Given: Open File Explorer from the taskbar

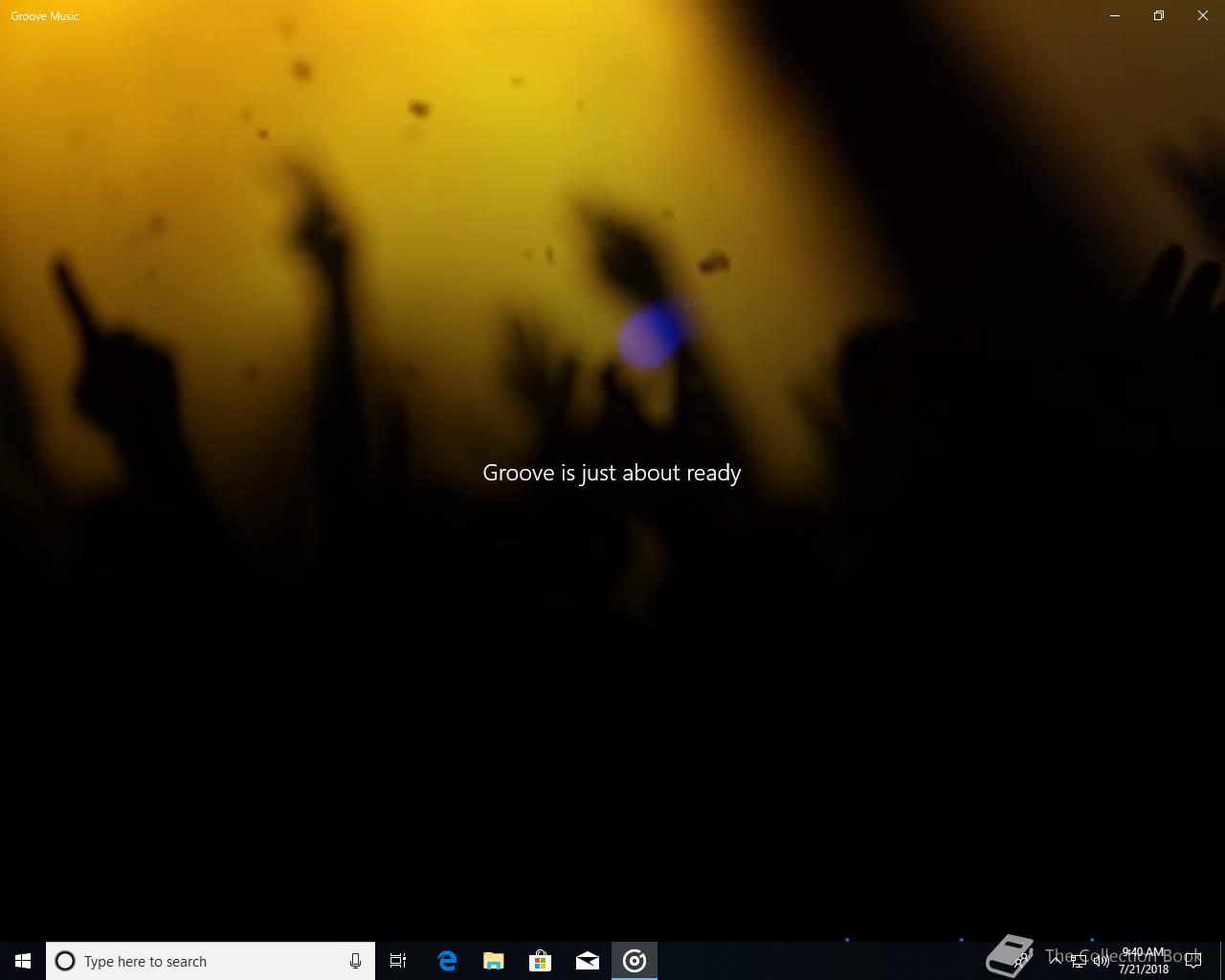Looking at the screenshot, I should click(x=493, y=961).
